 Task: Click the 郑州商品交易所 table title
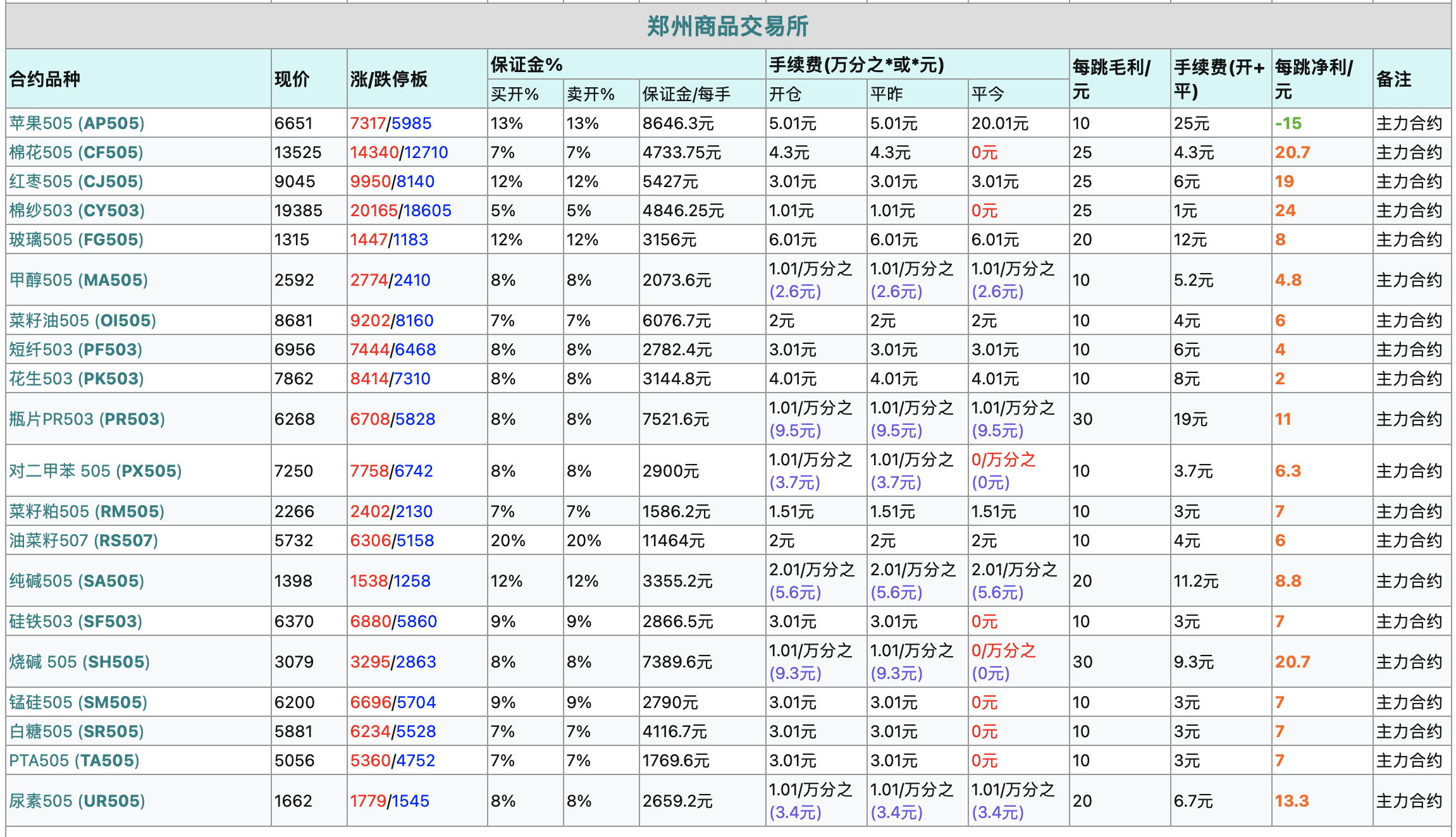click(x=727, y=27)
